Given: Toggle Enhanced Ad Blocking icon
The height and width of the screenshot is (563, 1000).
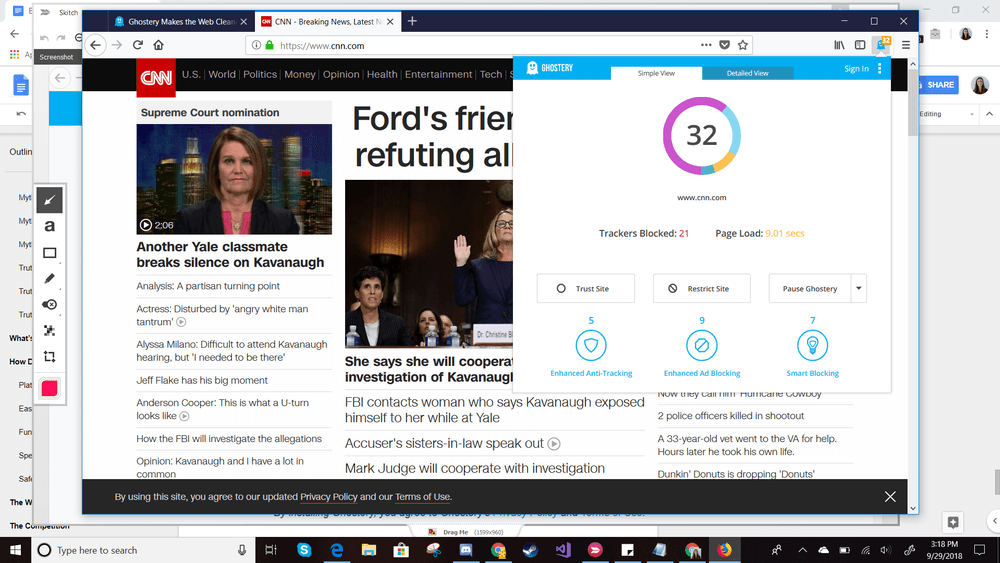Looking at the screenshot, I should 702,346.
